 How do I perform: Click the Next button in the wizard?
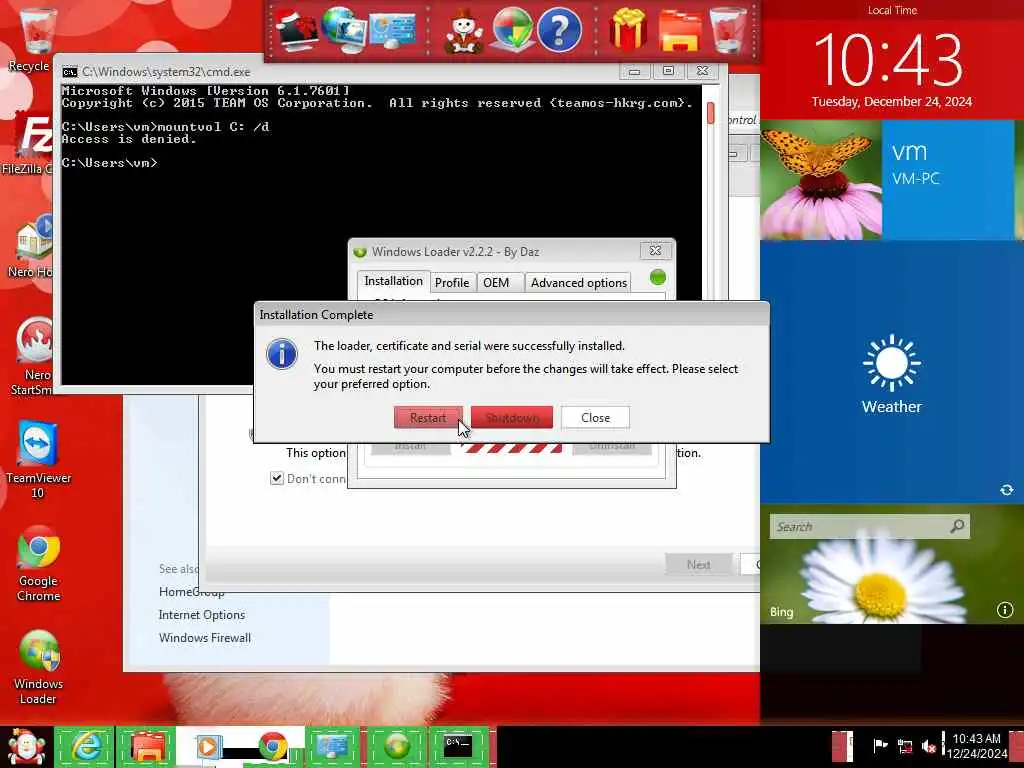click(698, 564)
